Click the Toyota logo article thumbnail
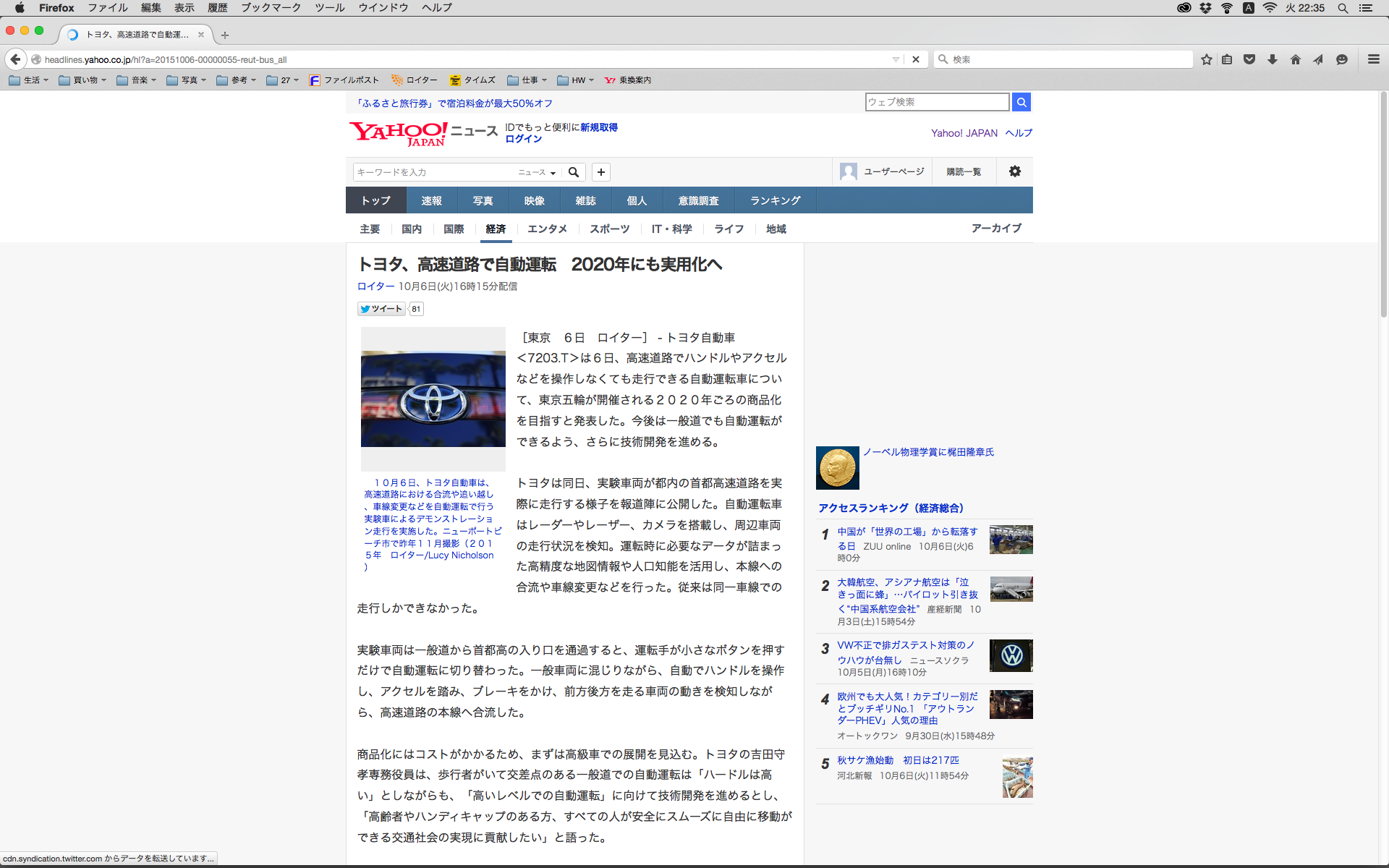The width and height of the screenshot is (1389, 868). pos(433,399)
